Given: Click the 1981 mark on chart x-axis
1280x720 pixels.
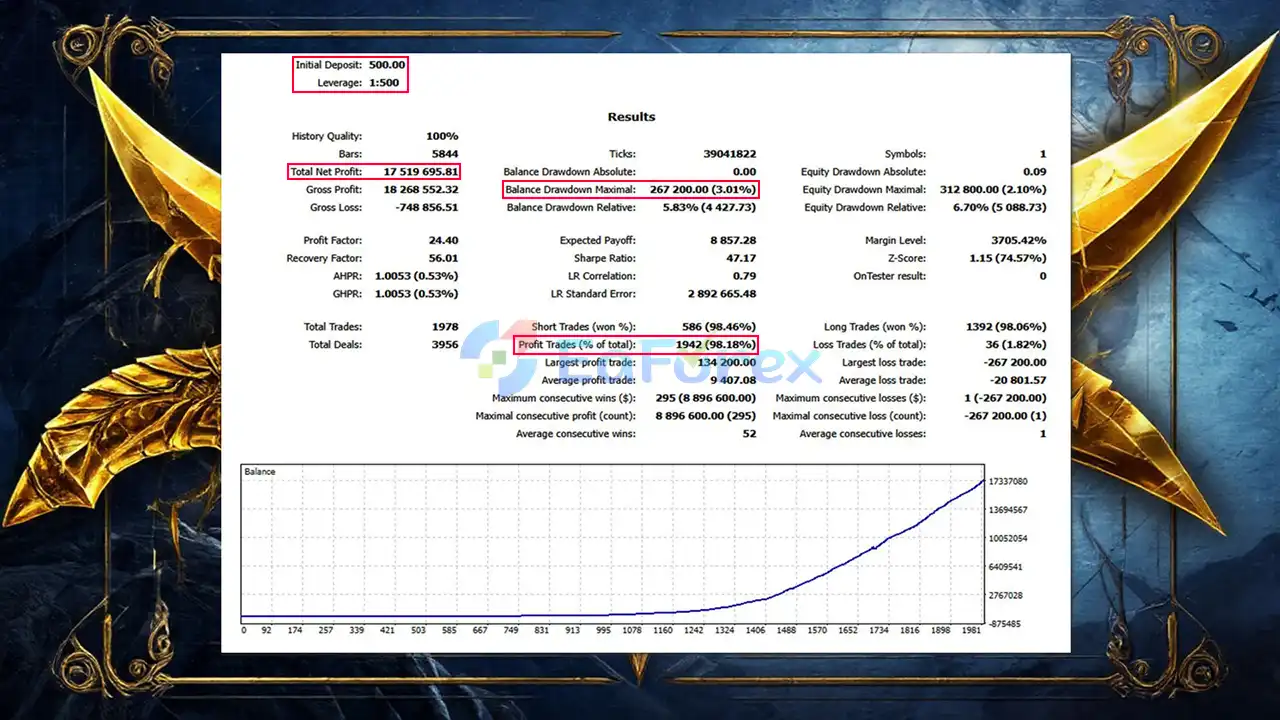Looking at the screenshot, I should point(972,630).
